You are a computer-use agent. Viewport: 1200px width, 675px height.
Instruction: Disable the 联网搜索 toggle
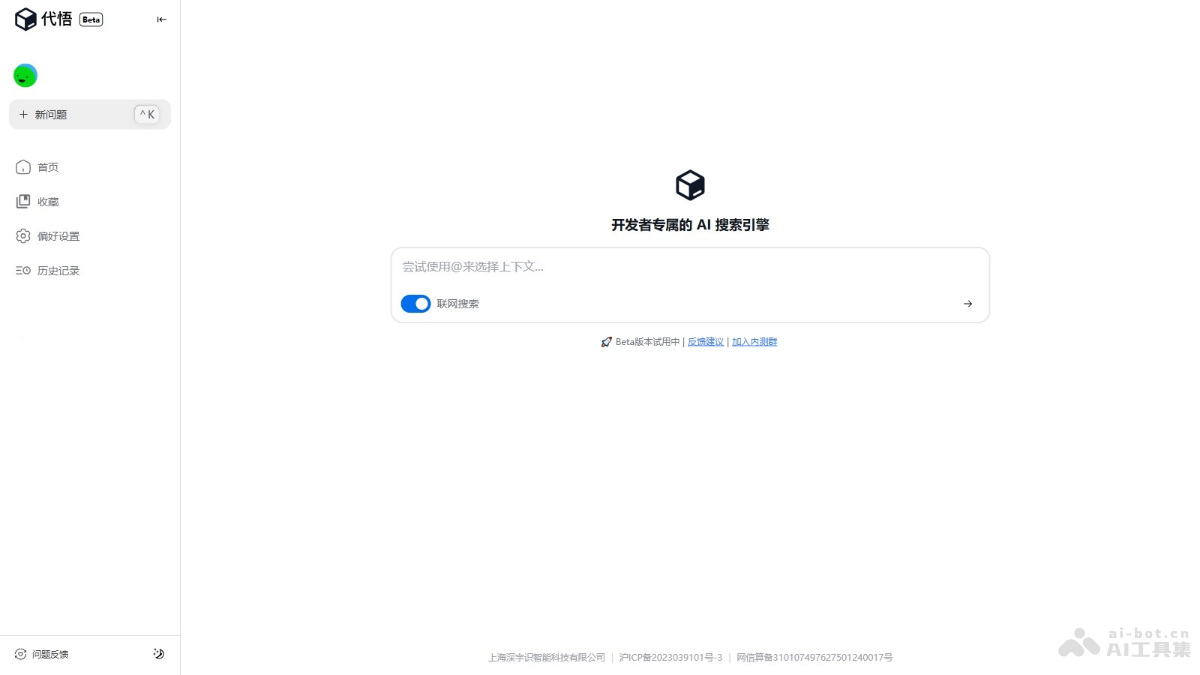tap(415, 303)
